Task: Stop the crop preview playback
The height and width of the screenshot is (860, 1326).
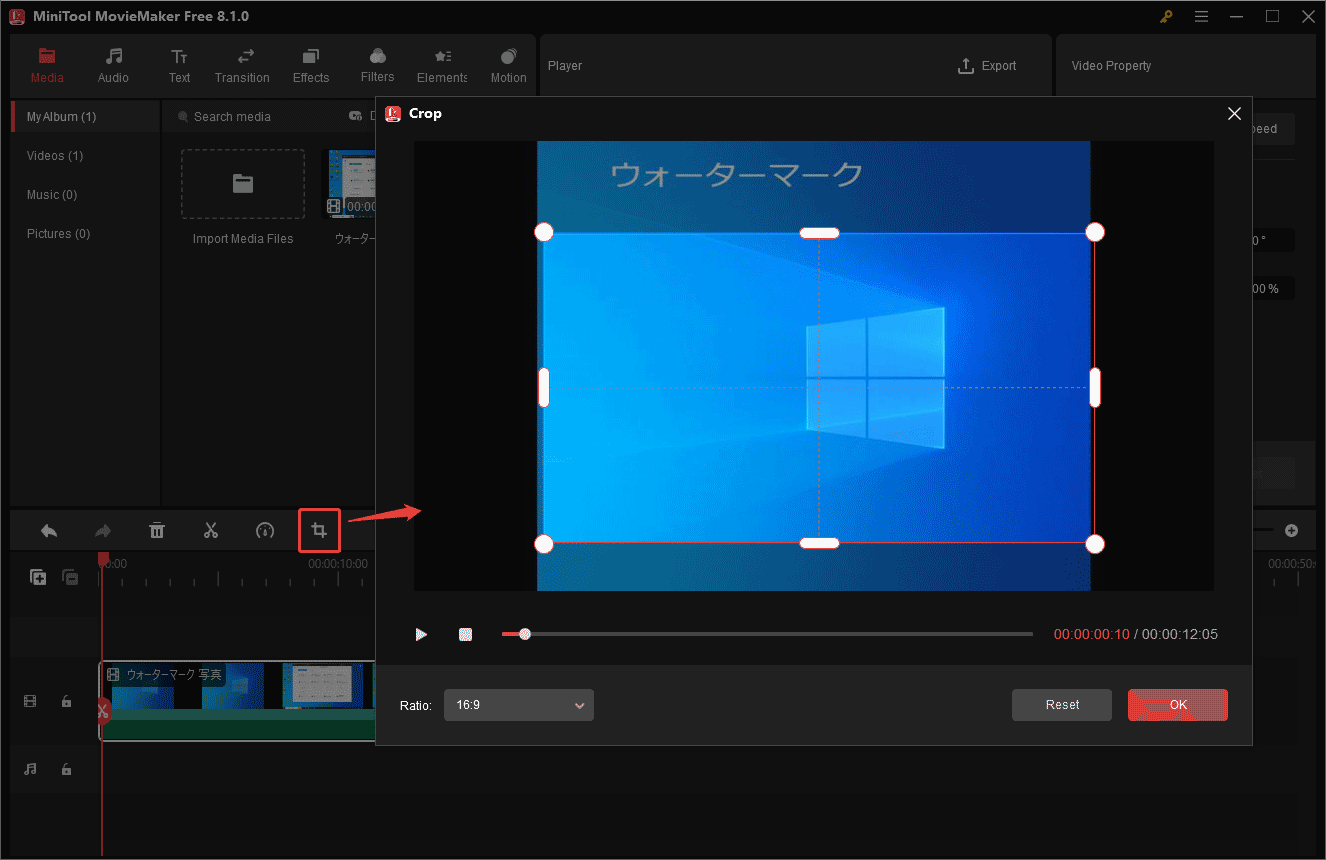Action: point(465,634)
